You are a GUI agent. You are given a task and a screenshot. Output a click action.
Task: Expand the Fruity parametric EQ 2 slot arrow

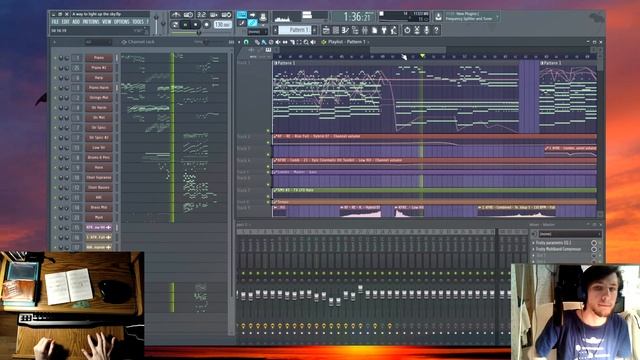click(x=533, y=243)
